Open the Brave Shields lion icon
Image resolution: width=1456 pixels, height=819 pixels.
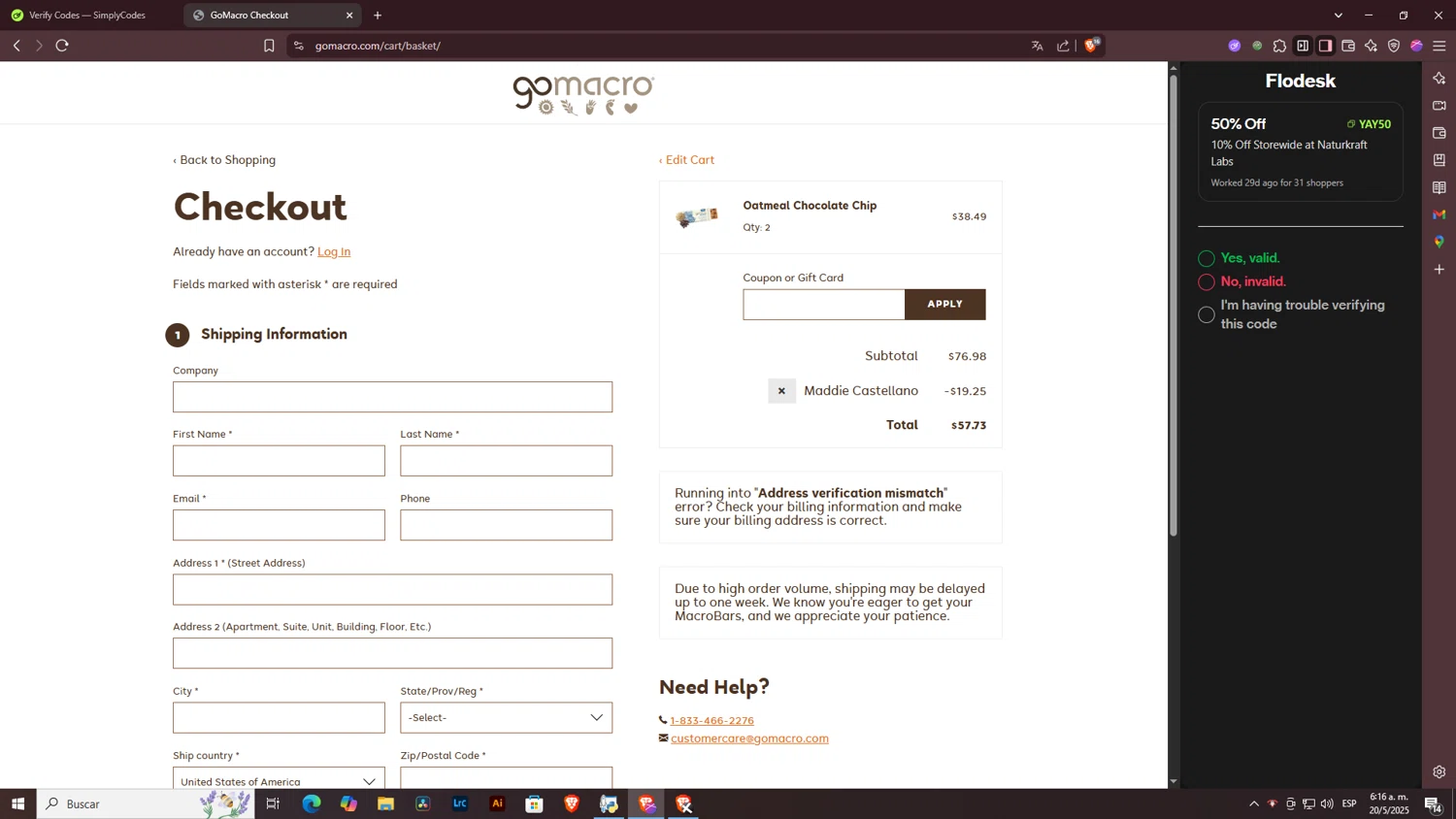[1092, 45]
